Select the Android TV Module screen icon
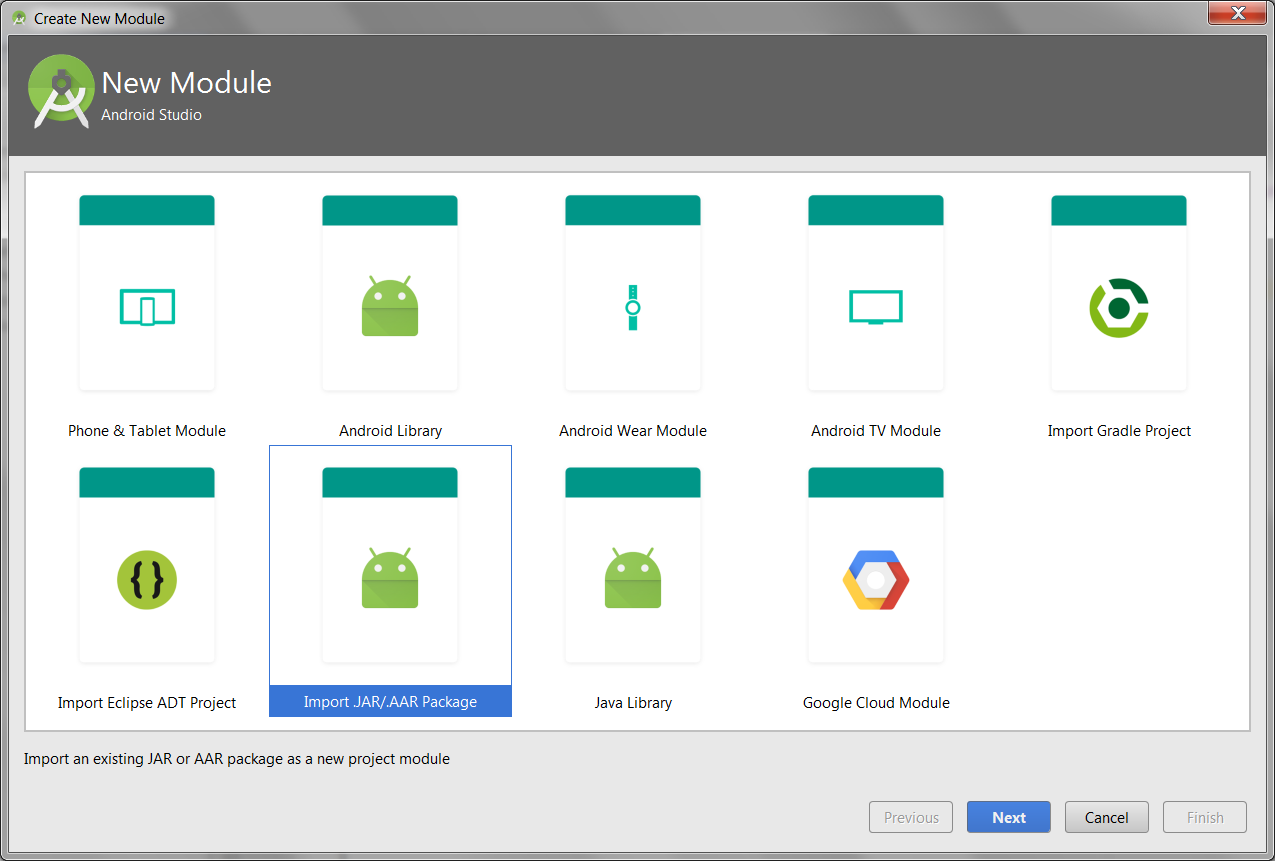The image size is (1275, 861). [876, 307]
